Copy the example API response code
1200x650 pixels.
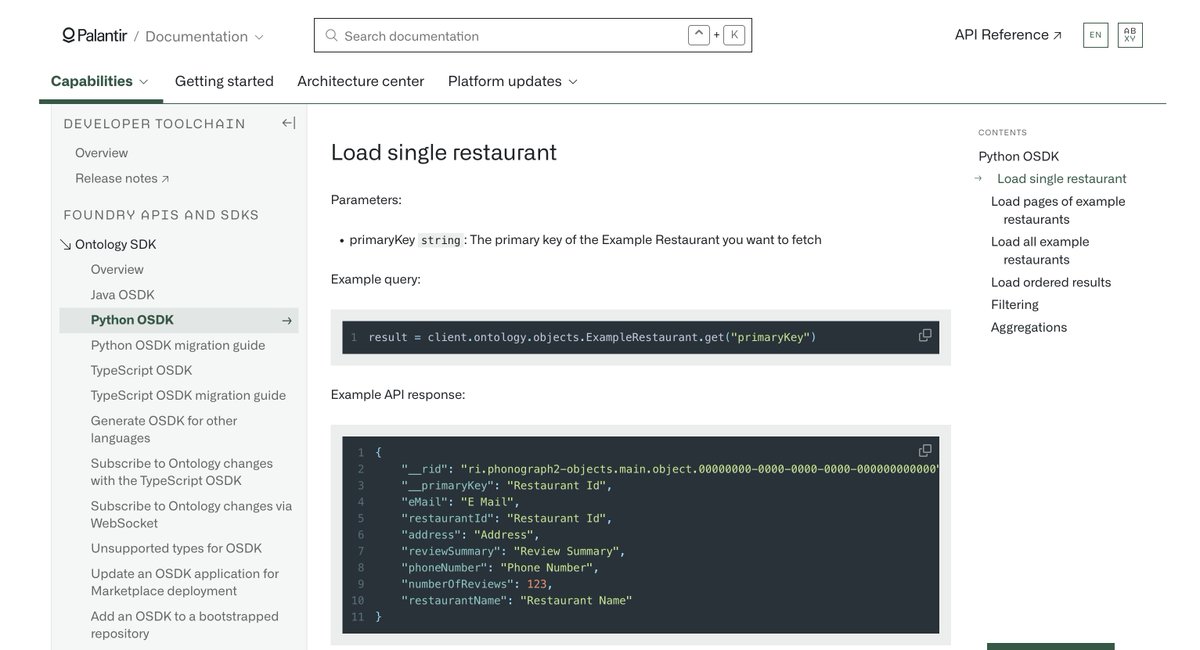click(x=925, y=451)
